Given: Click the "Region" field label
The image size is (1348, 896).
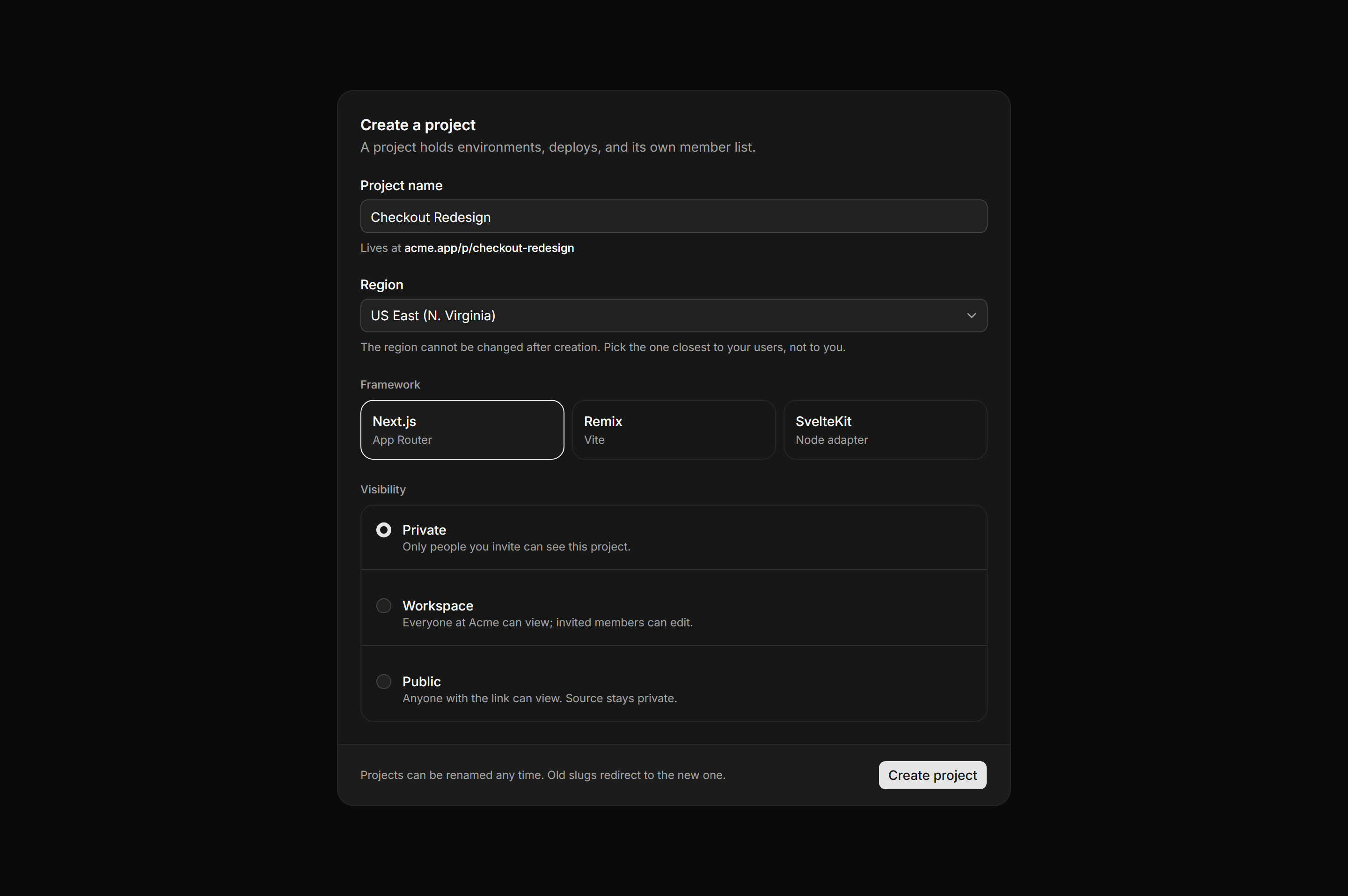Looking at the screenshot, I should 381,285.
